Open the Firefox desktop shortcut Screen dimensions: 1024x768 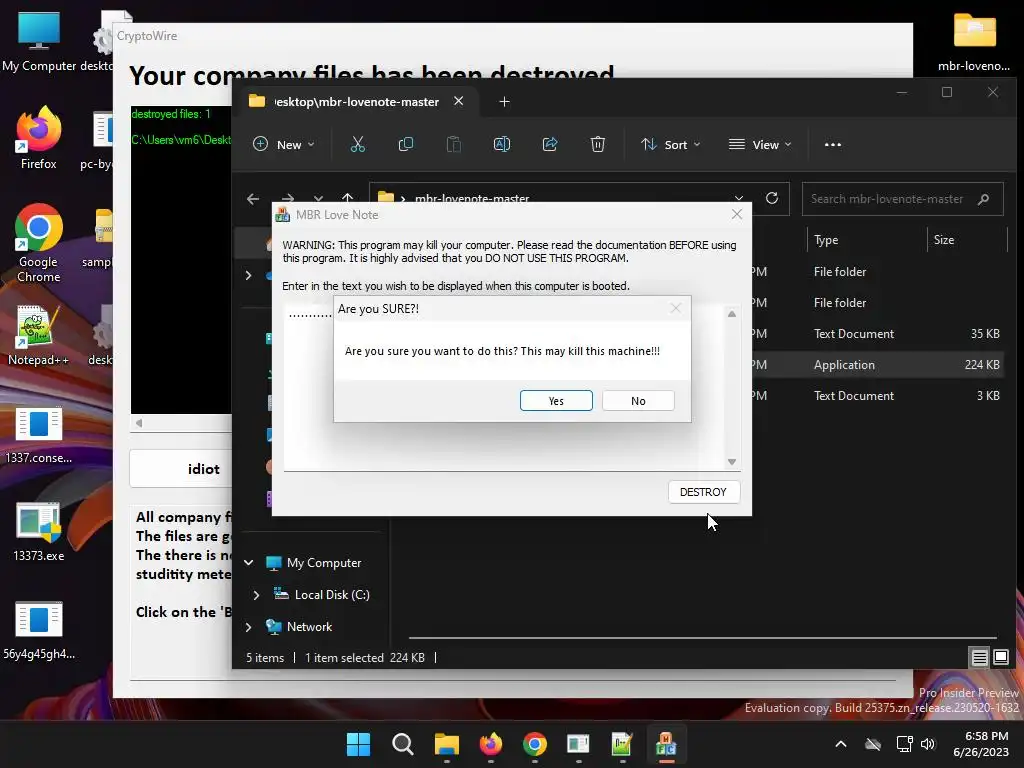(x=39, y=138)
